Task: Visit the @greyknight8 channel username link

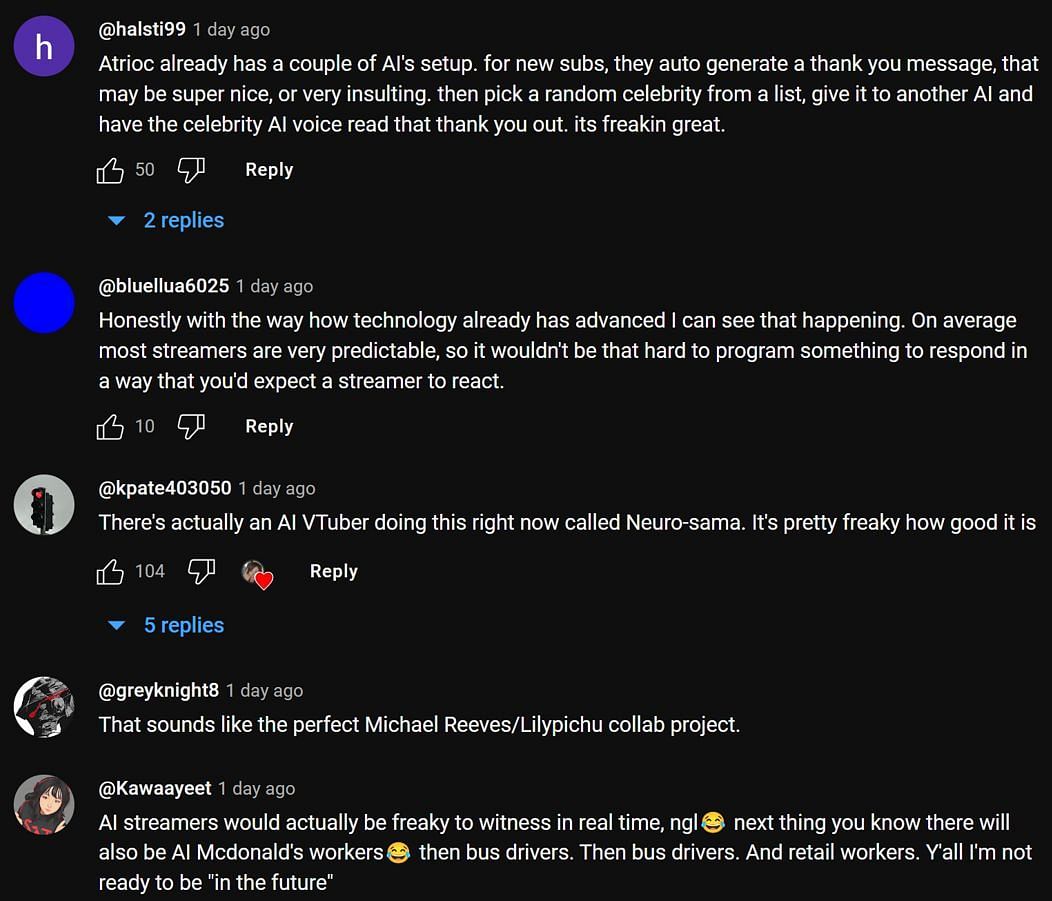Action: pyautogui.click(x=159, y=690)
